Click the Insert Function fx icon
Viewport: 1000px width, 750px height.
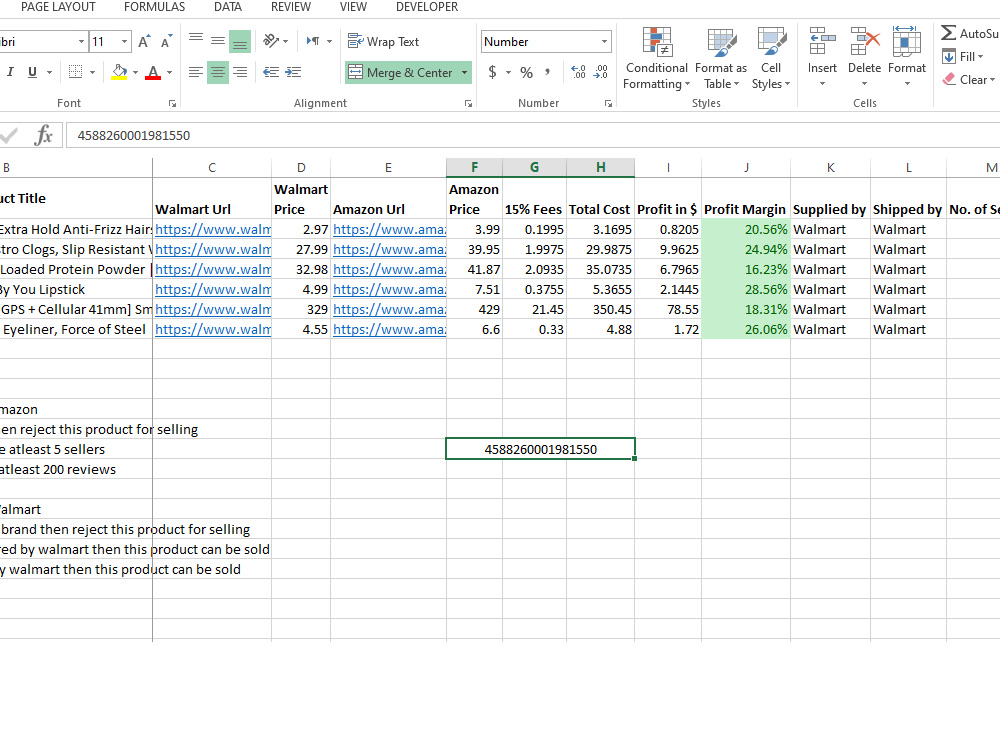(x=43, y=135)
